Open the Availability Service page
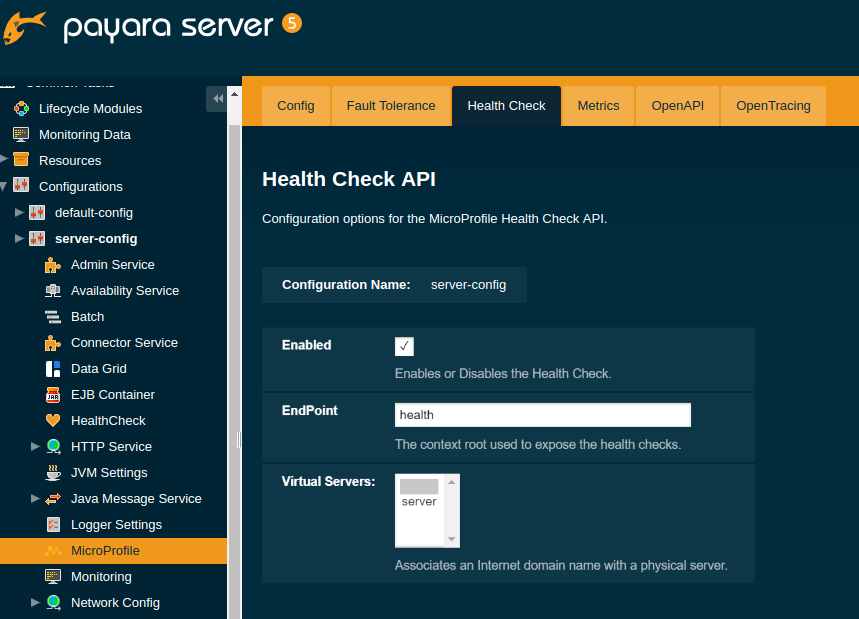This screenshot has height=619, width=859. [x=125, y=291]
